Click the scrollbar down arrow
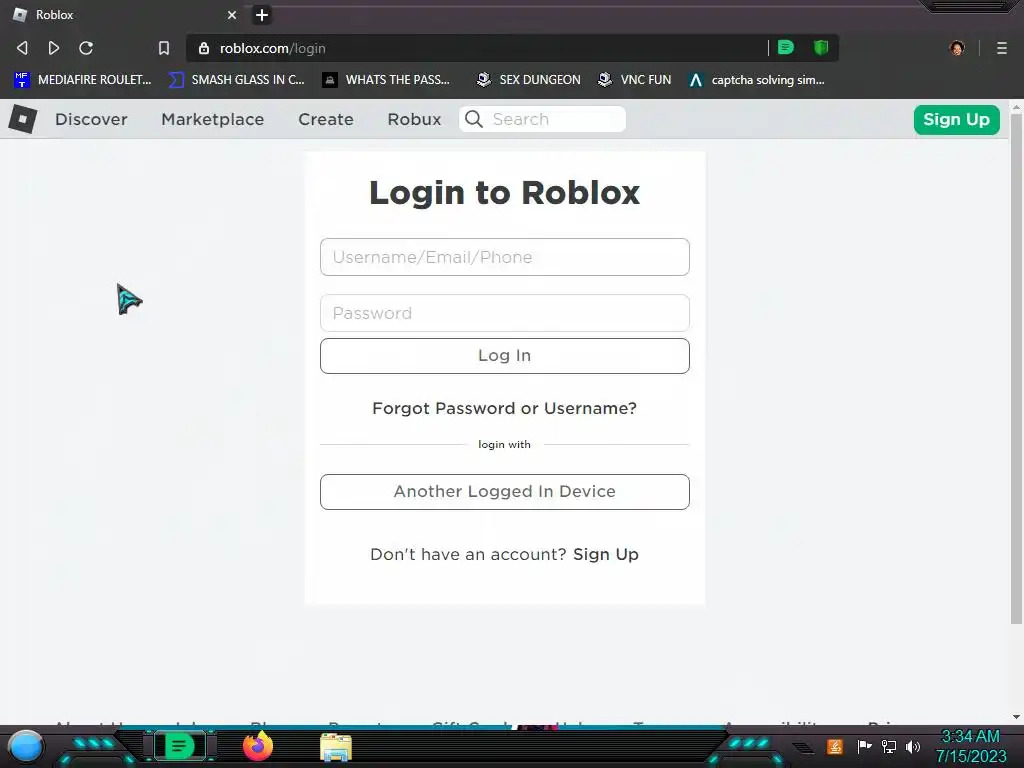The width and height of the screenshot is (1024, 768). [x=1016, y=716]
